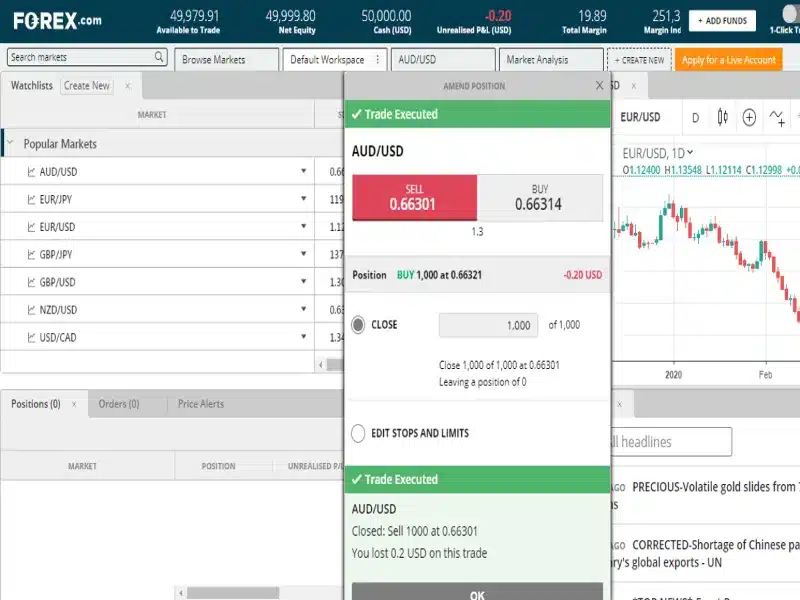Select the CLOSE radio button
Viewport: 800px width, 600px height.
point(358,325)
